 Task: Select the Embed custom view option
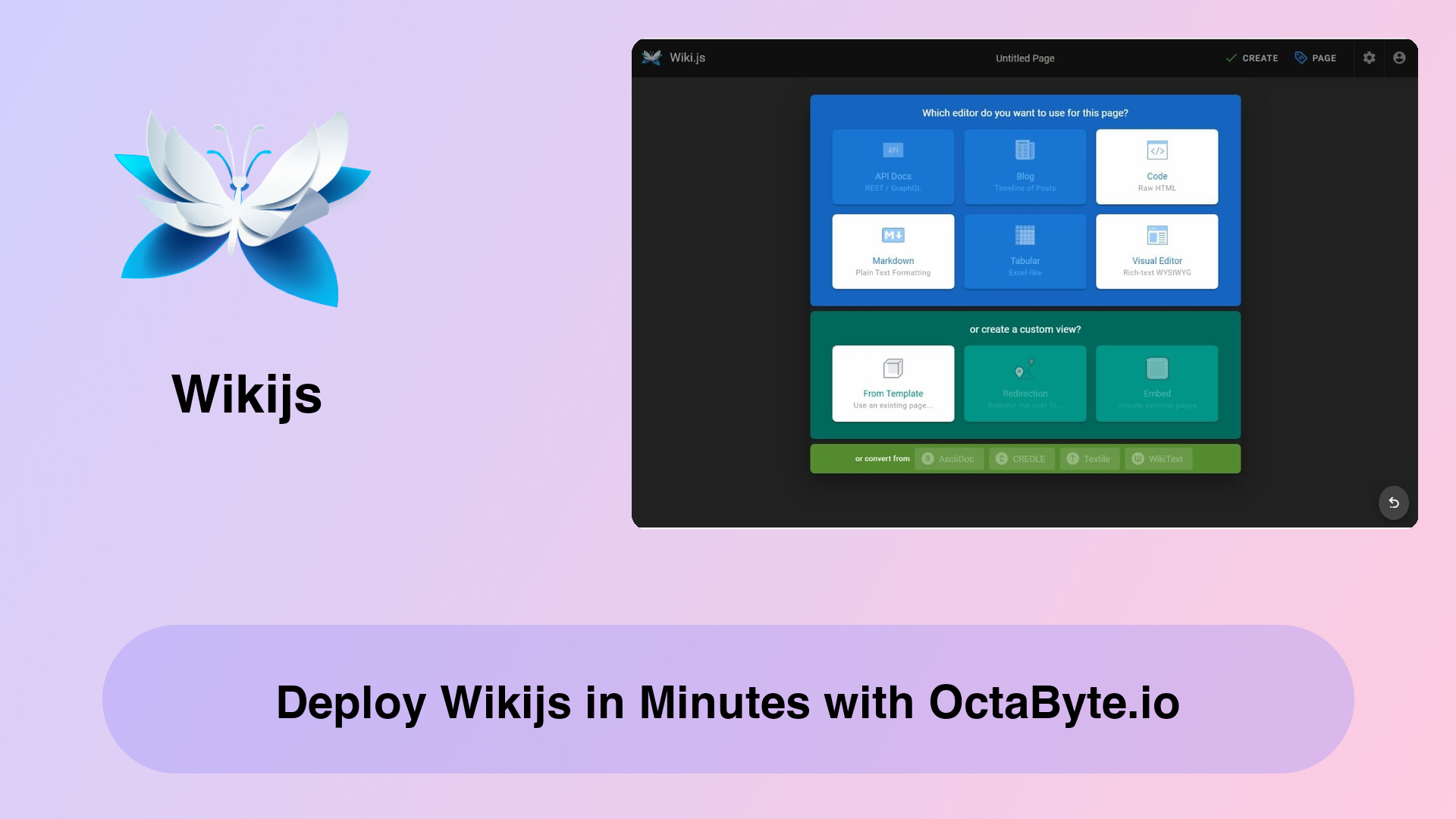pyautogui.click(x=1157, y=383)
